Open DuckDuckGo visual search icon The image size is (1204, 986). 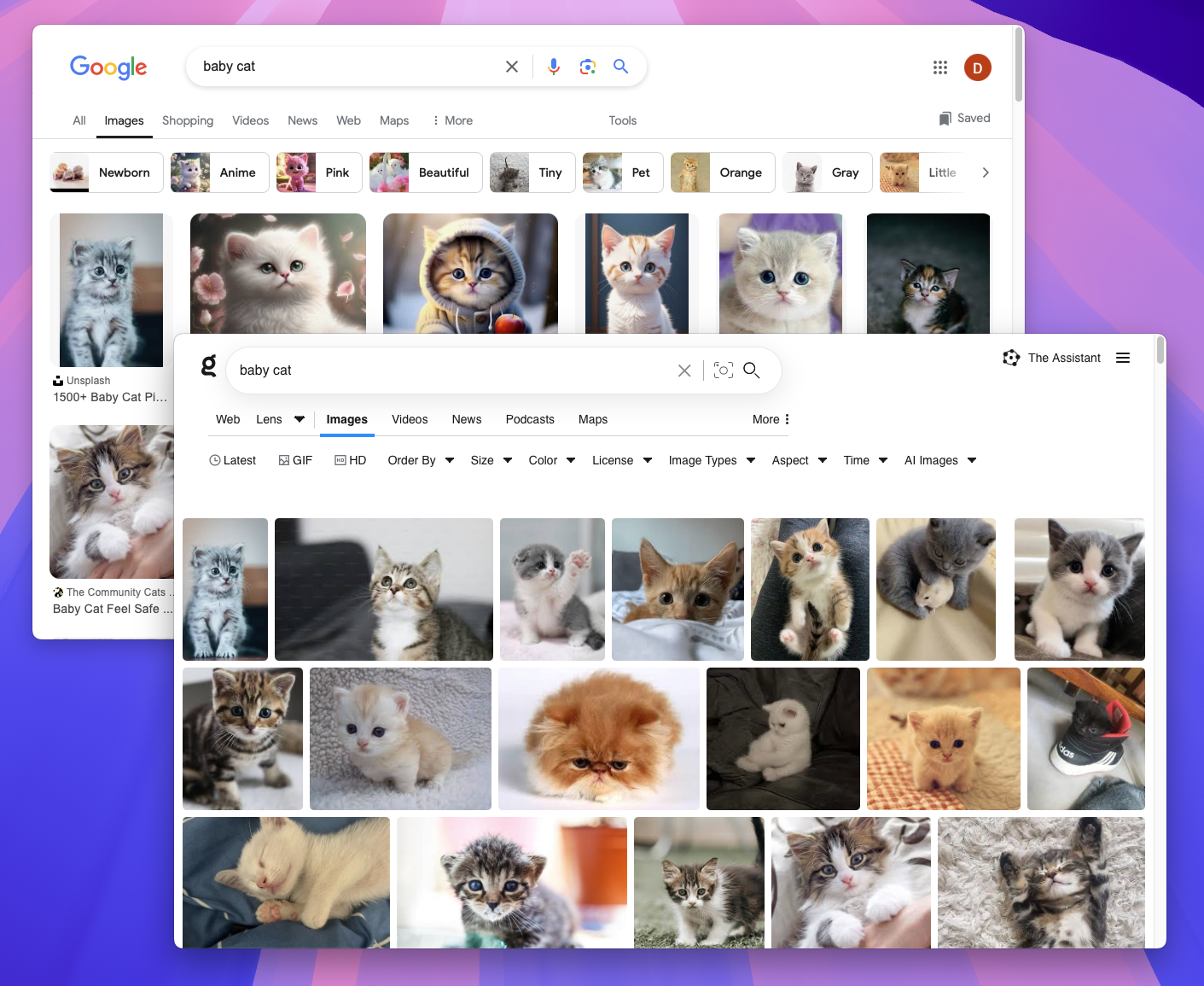coord(723,370)
